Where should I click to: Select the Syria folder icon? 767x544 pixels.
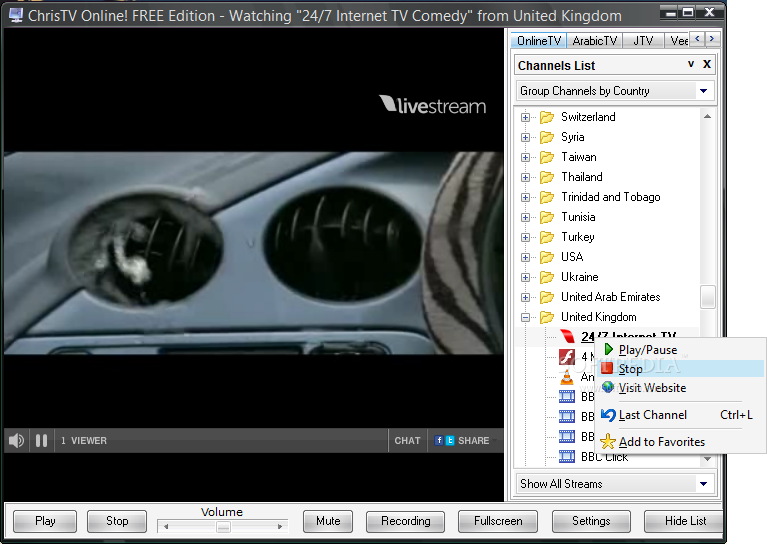tap(547, 137)
